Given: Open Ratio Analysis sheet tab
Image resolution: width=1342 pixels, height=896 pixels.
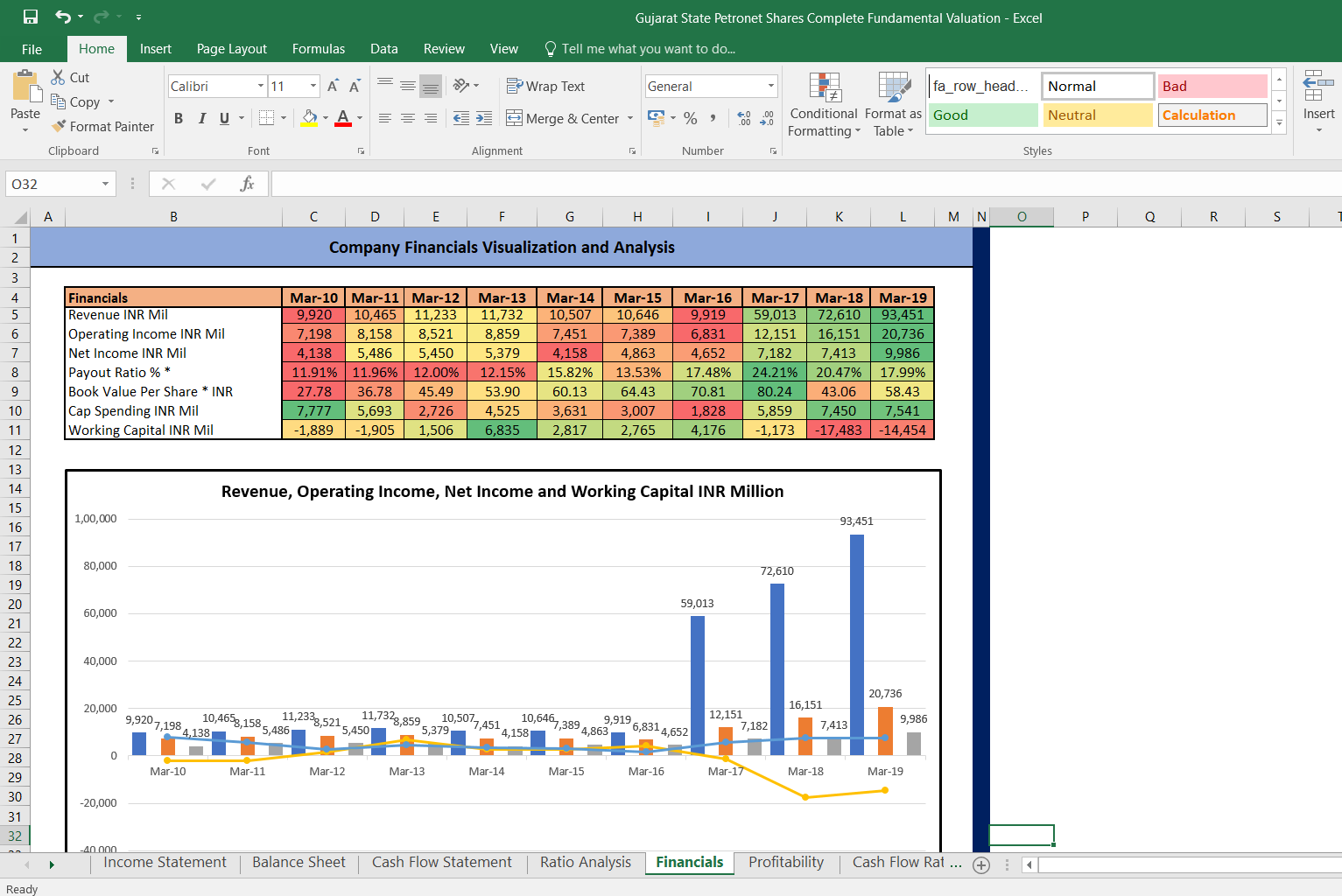Looking at the screenshot, I should point(586,862).
